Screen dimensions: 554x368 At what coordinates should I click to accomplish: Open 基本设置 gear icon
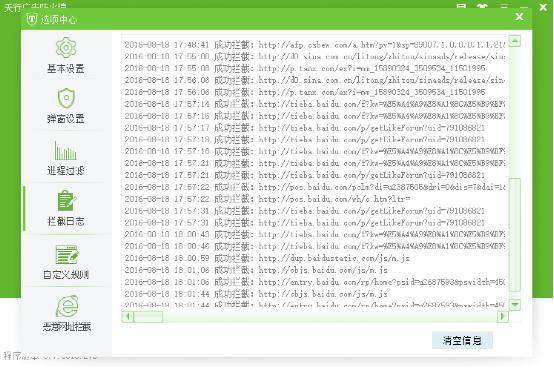click(66, 48)
